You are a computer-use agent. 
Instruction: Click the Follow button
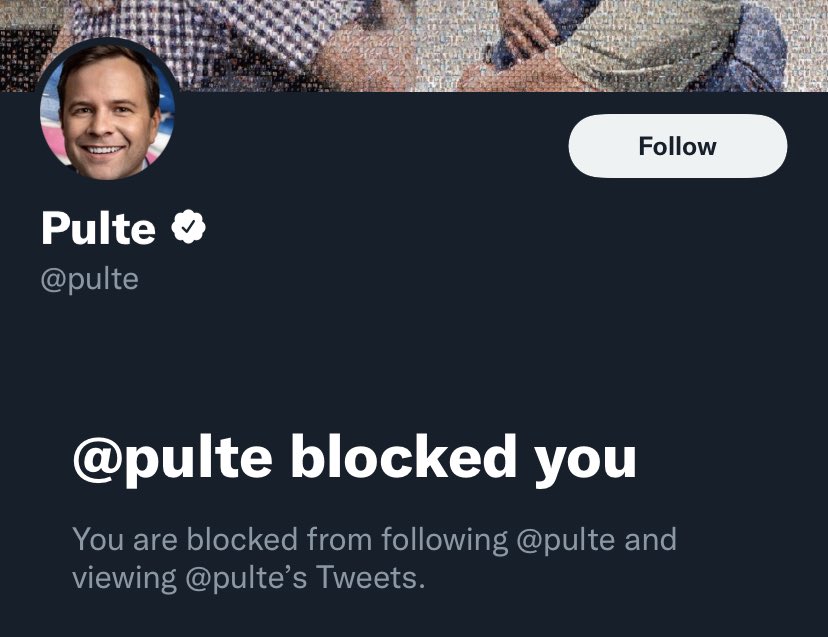[677, 146]
